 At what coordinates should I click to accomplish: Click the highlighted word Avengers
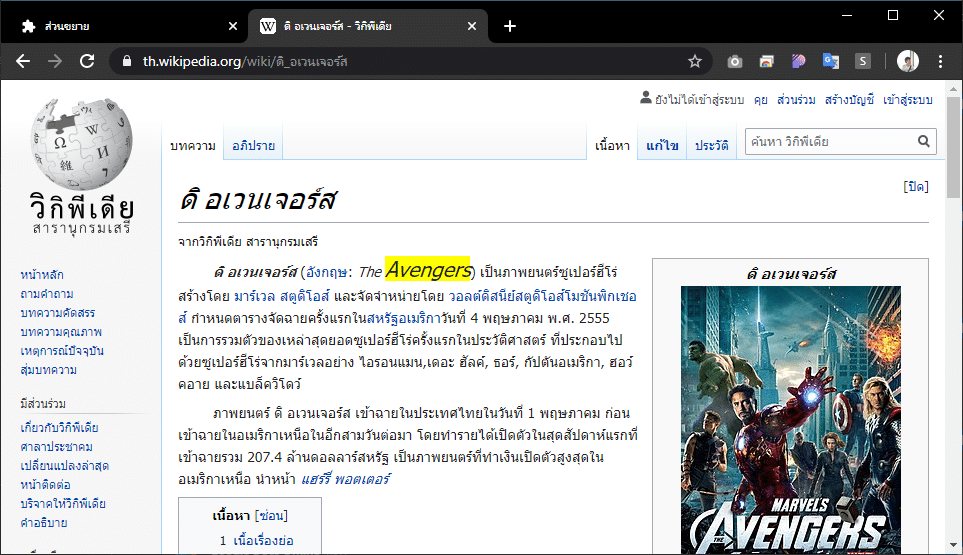pyautogui.click(x=427, y=270)
